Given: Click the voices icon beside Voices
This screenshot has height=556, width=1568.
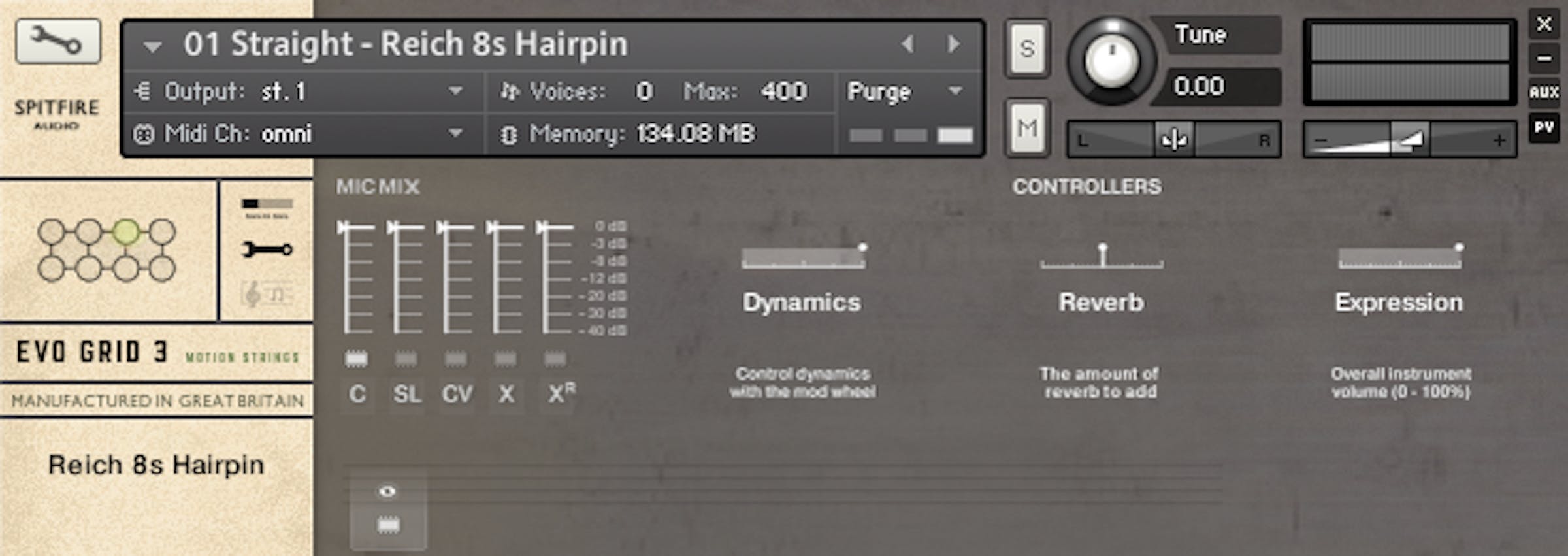Looking at the screenshot, I should click(510, 91).
